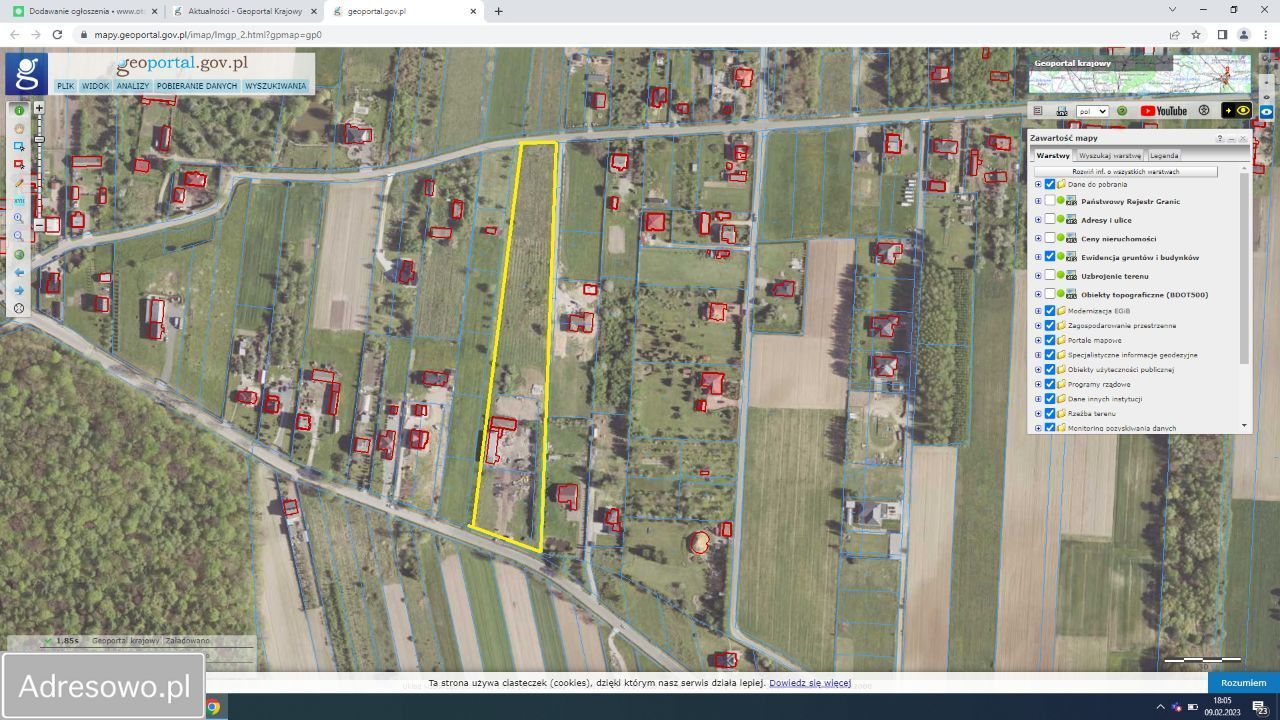Expand the Dane do pobrania group
Screen dimensions: 1280x720
[x=1038, y=184]
